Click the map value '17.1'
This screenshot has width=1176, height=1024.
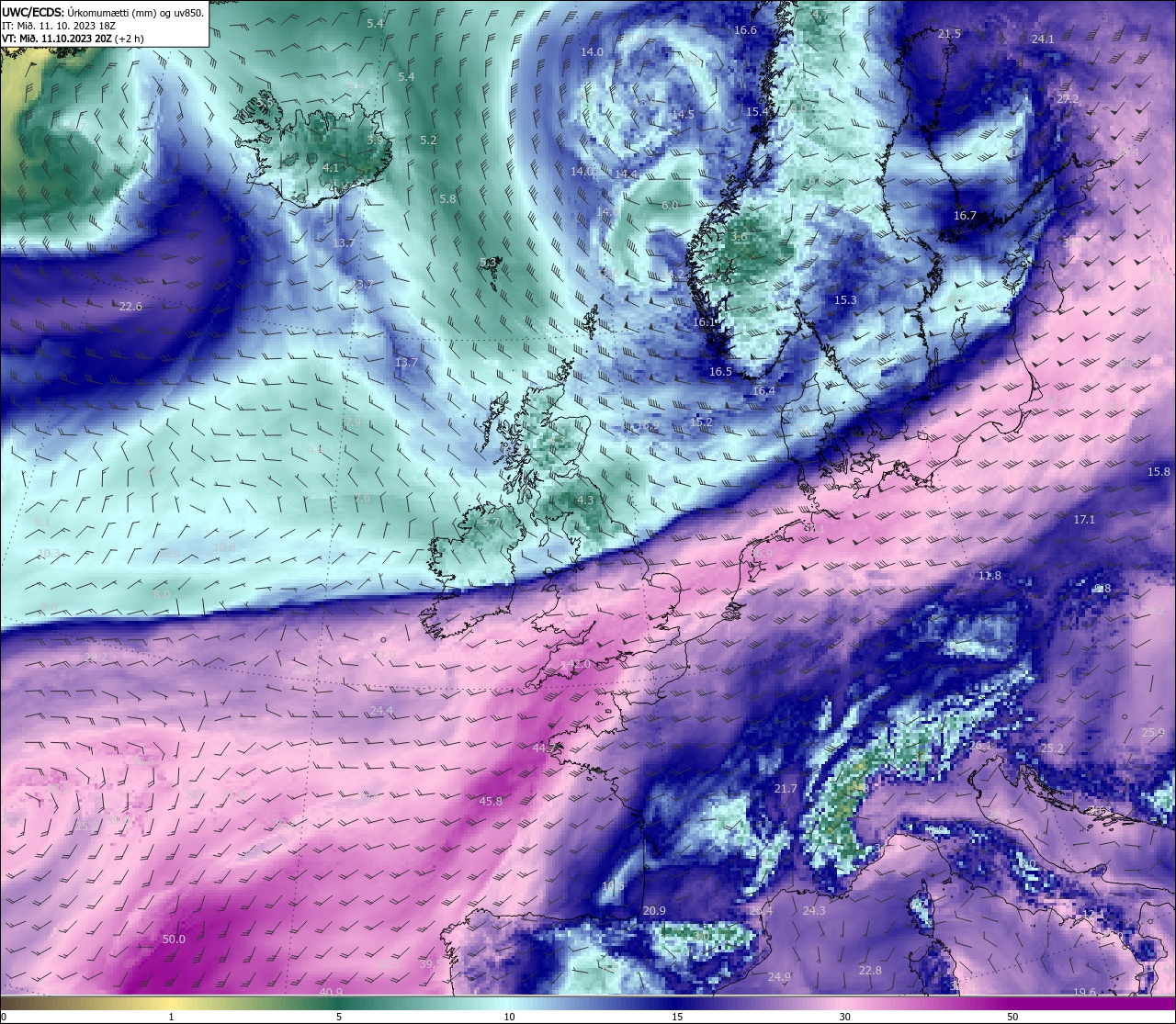[1084, 519]
